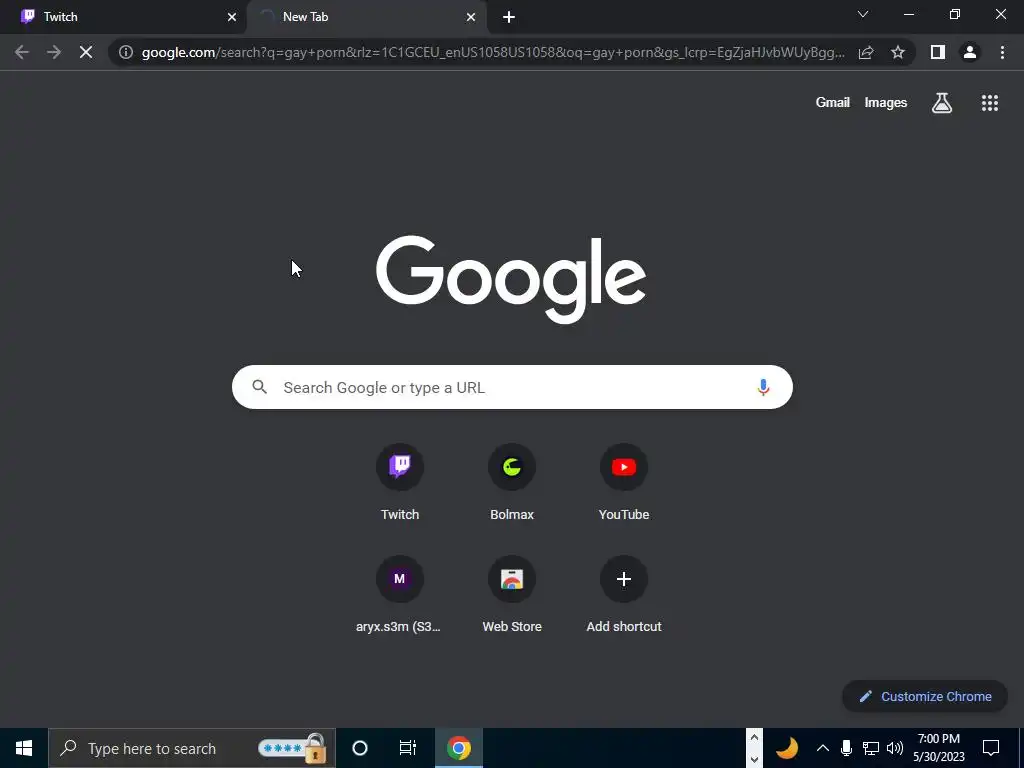Click magnifier icon in Google search box
Viewport: 1024px width, 768px height.
(x=259, y=387)
